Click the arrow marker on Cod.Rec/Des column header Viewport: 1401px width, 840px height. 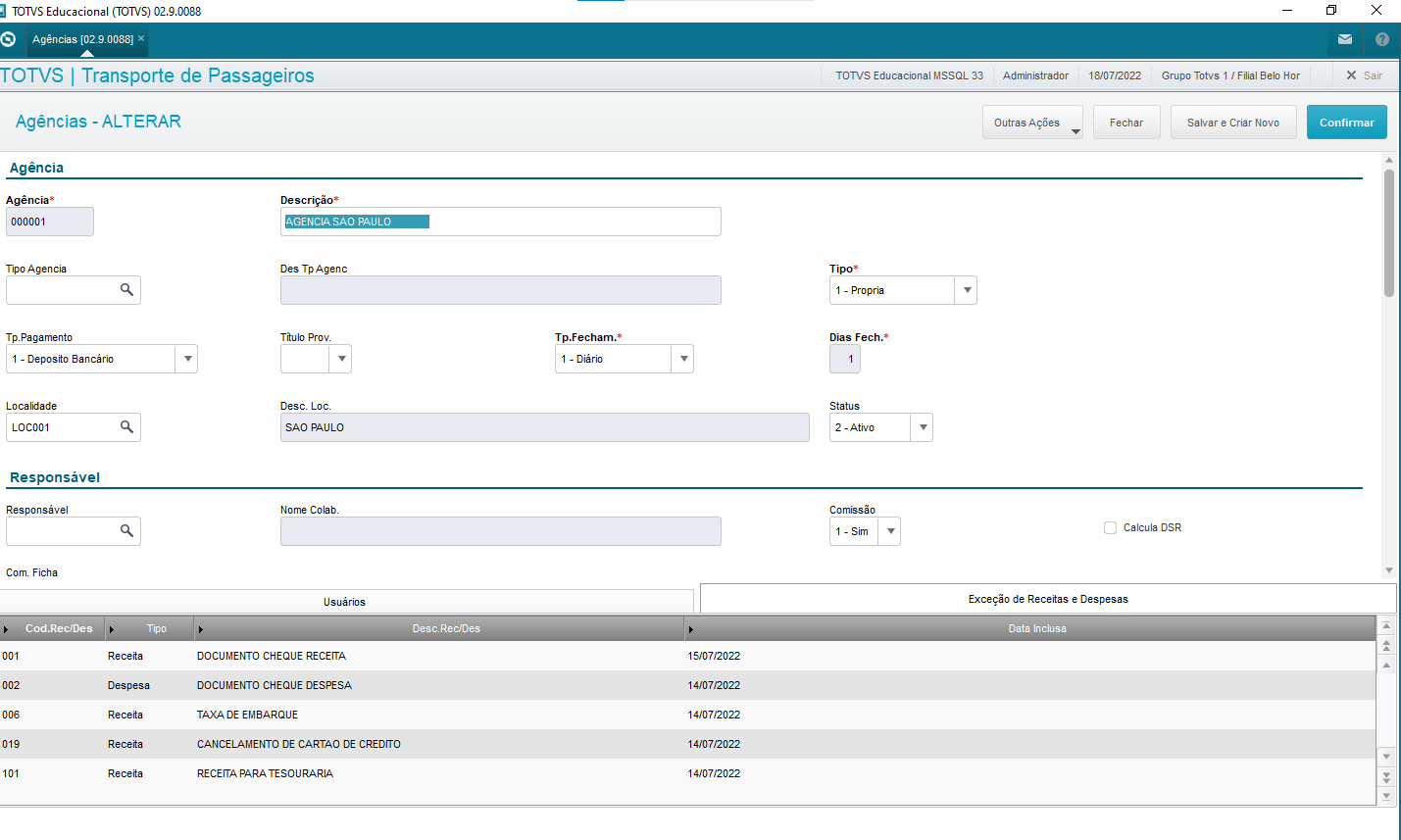coord(6,629)
